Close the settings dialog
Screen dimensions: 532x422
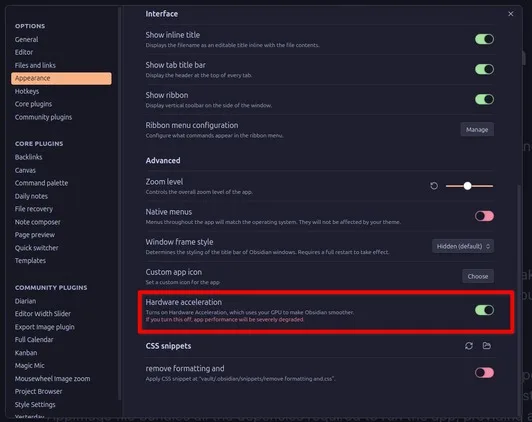(511, 14)
